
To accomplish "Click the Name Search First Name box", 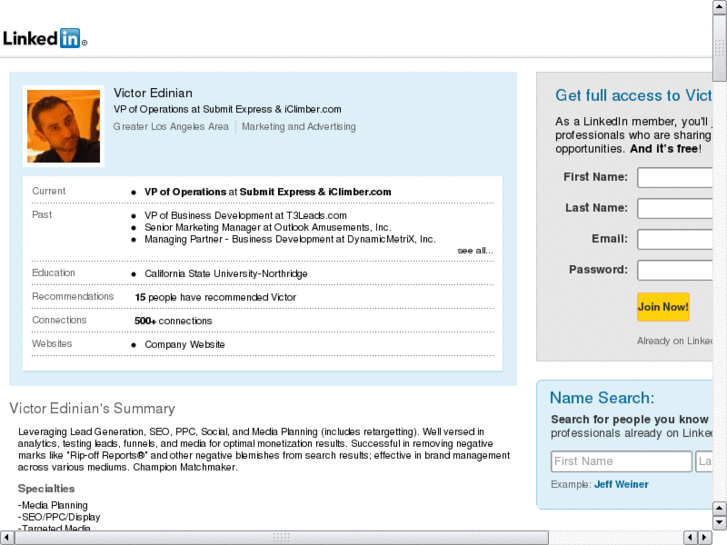I will [x=621, y=461].
